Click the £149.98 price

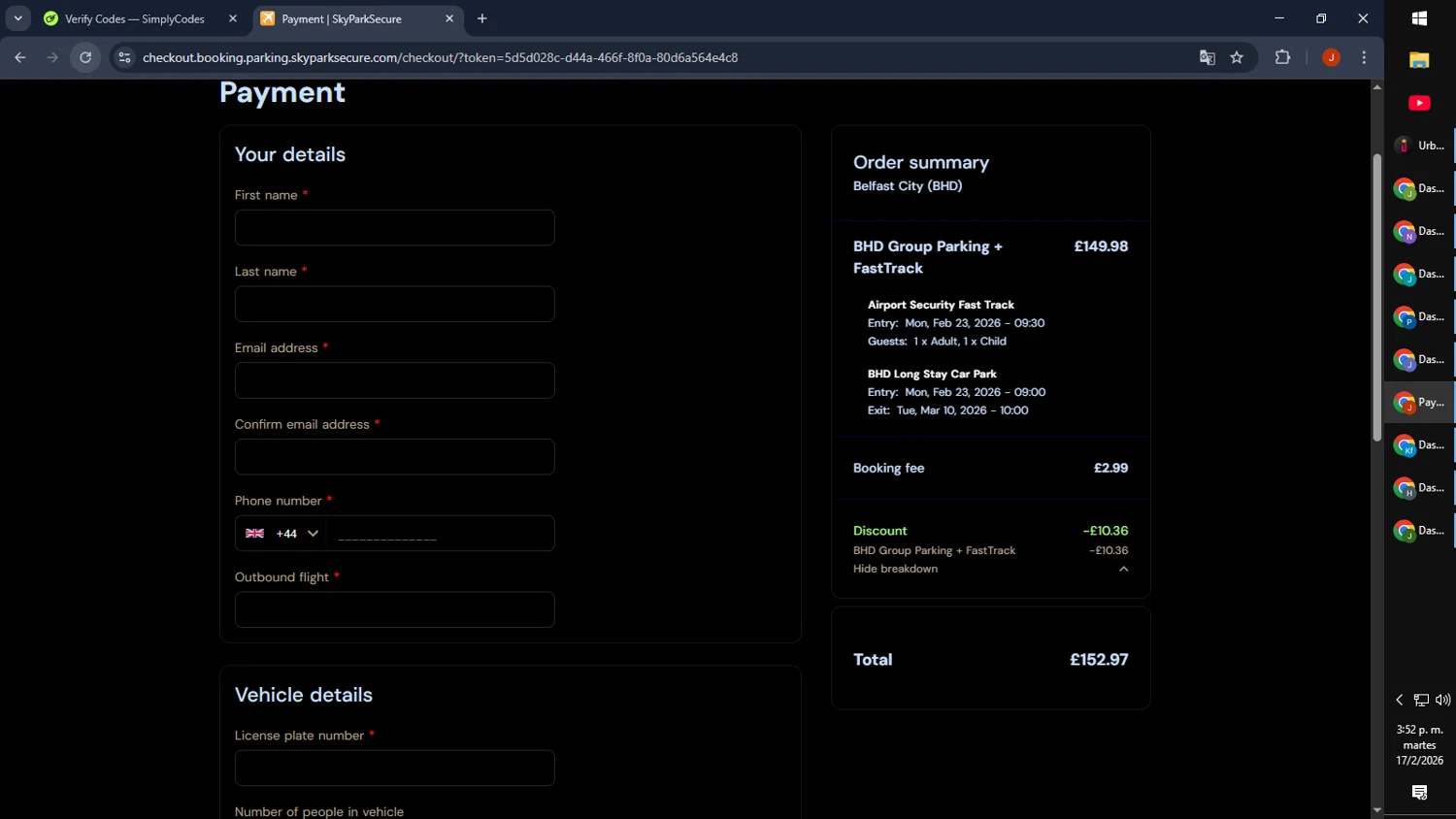click(x=1101, y=246)
